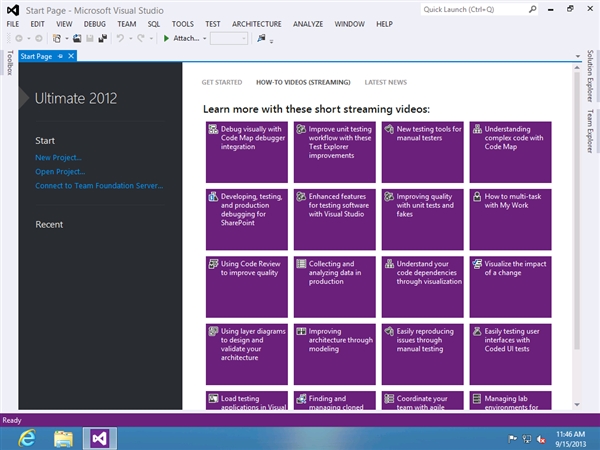
Task: Click the Start Page vertical scrollbar thumb
Action: (577, 211)
